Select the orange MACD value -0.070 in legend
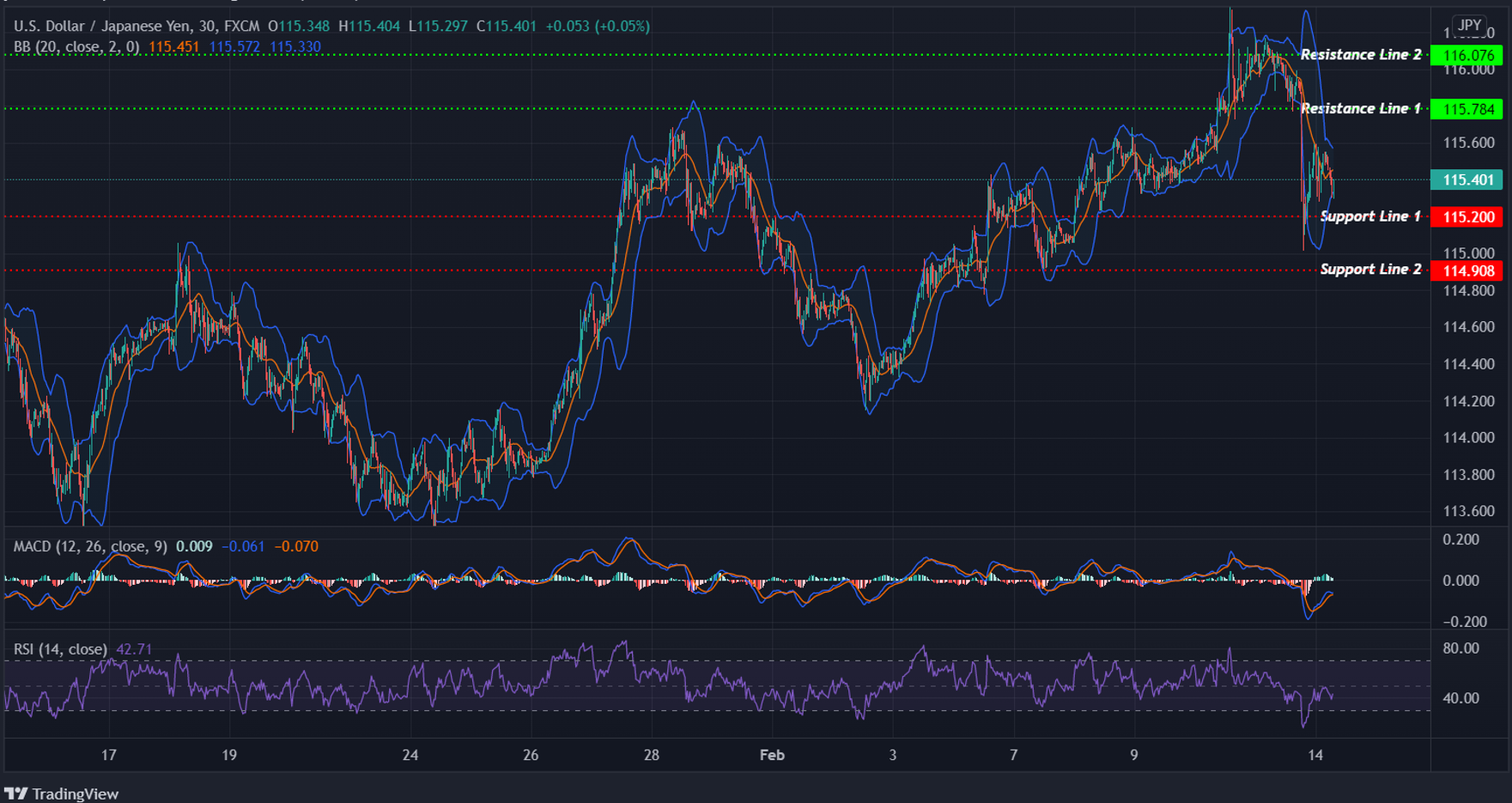This screenshot has height=803, width=1512. [x=295, y=545]
